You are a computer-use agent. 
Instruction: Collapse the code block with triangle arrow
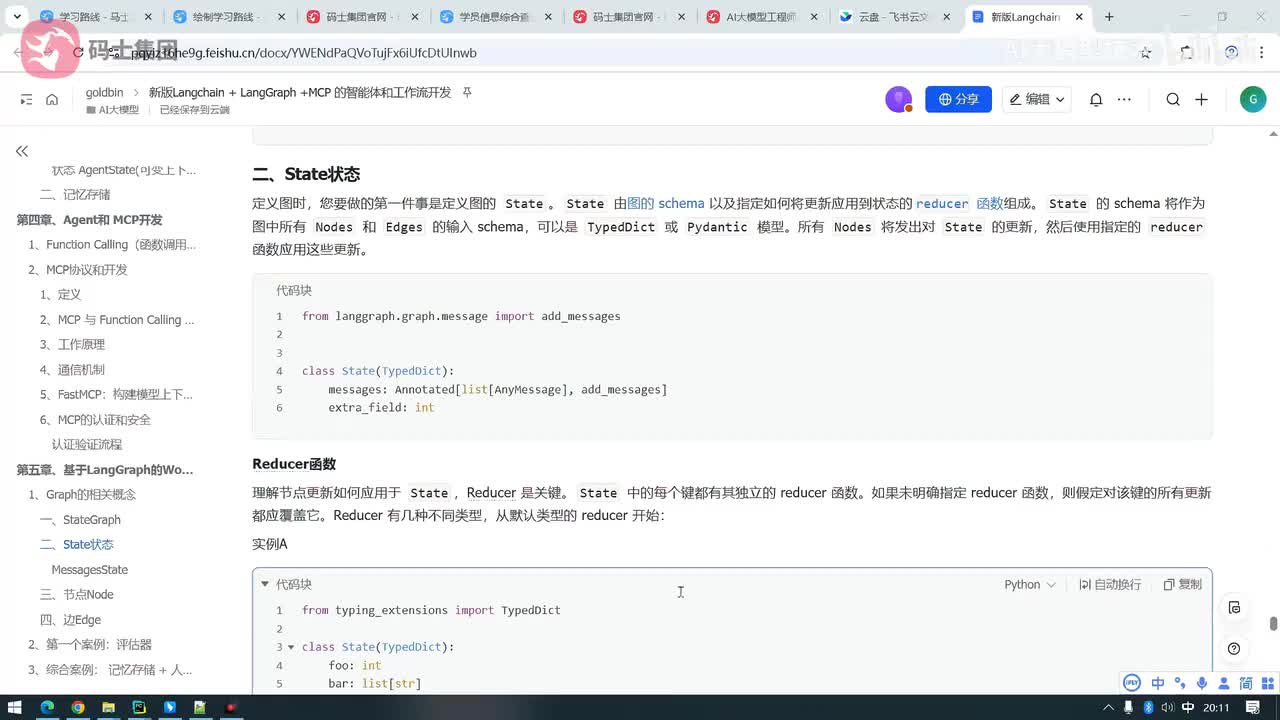click(x=265, y=584)
